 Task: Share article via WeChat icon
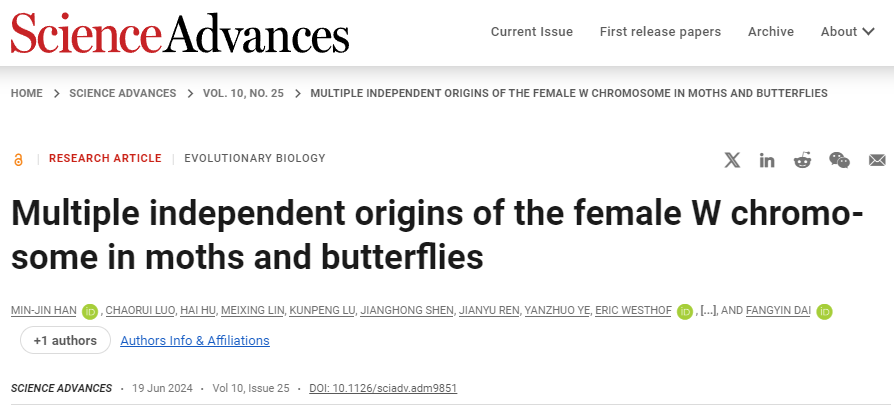tap(839, 160)
